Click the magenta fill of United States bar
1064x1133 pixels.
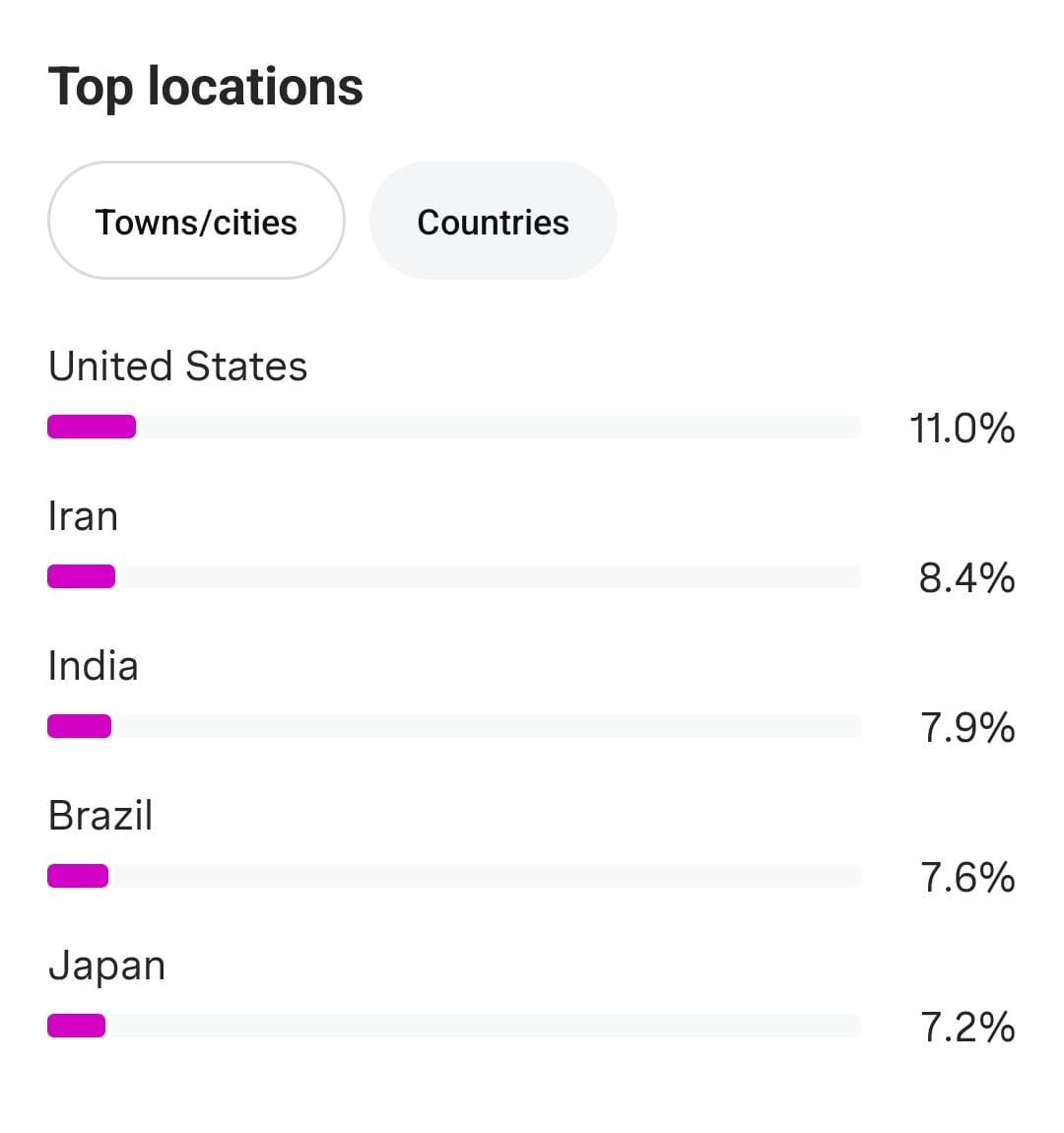tap(92, 427)
